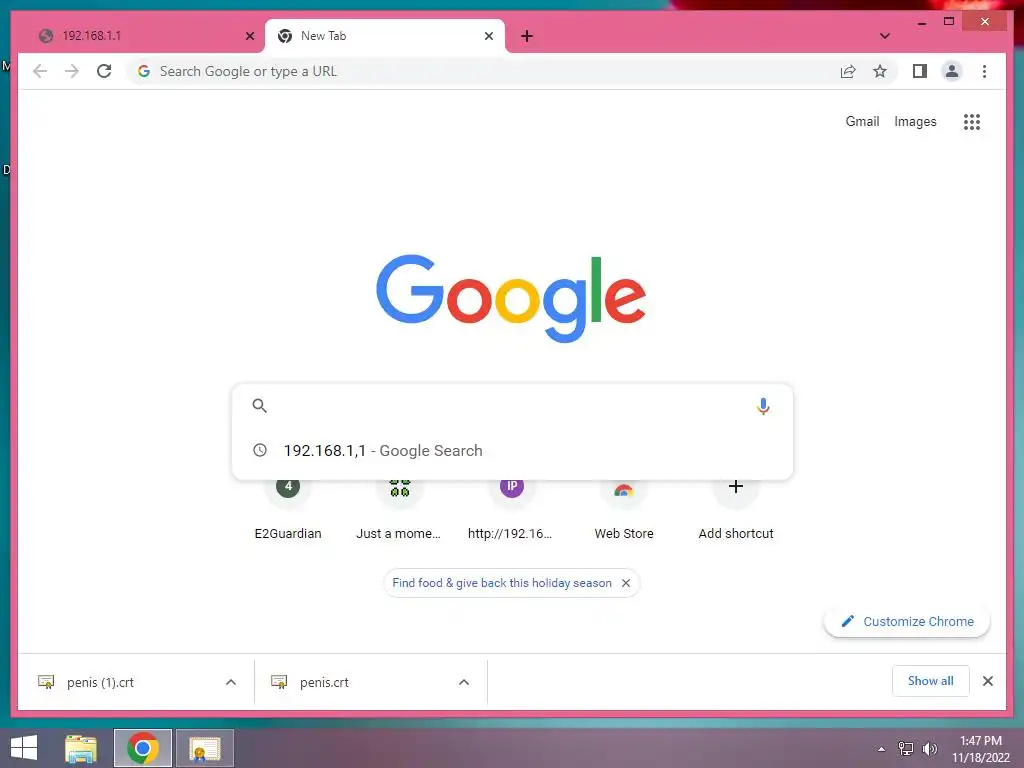
Task: Add shortcut with plus tile
Action: click(736, 509)
